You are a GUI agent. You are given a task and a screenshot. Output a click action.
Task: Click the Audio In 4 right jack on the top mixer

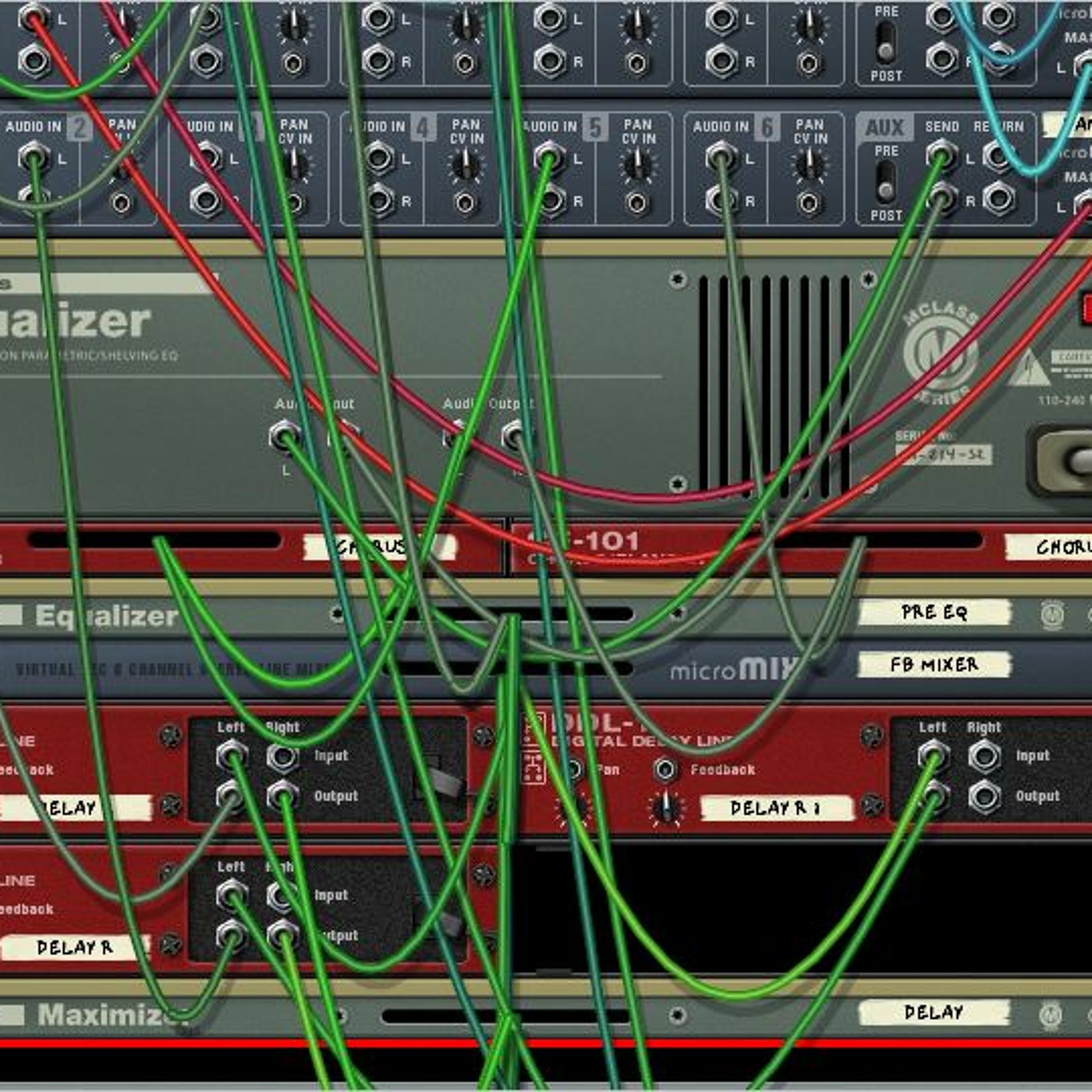pyautogui.click(x=379, y=61)
